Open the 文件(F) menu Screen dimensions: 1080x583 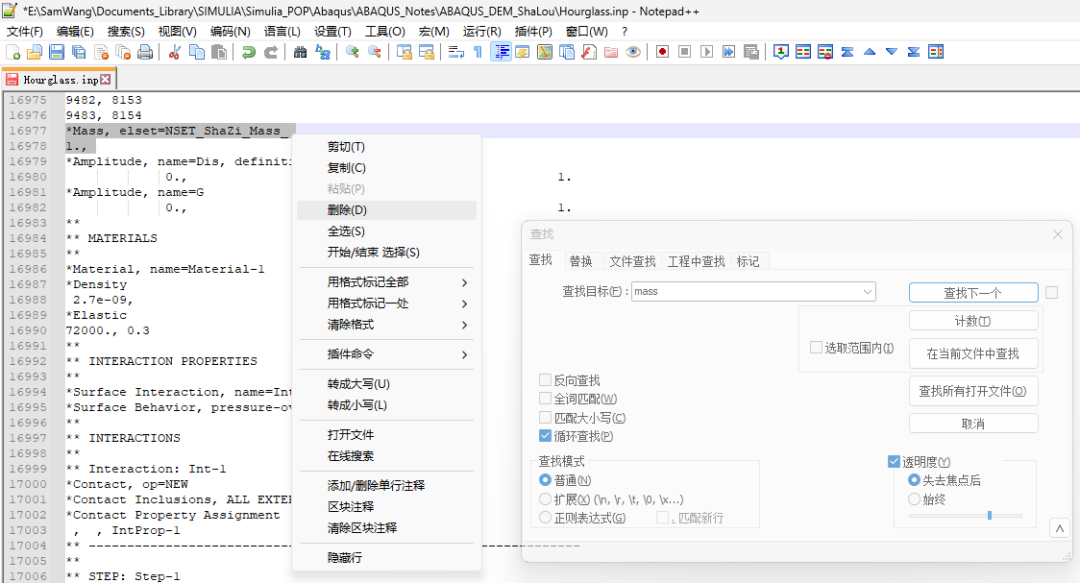(24, 32)
